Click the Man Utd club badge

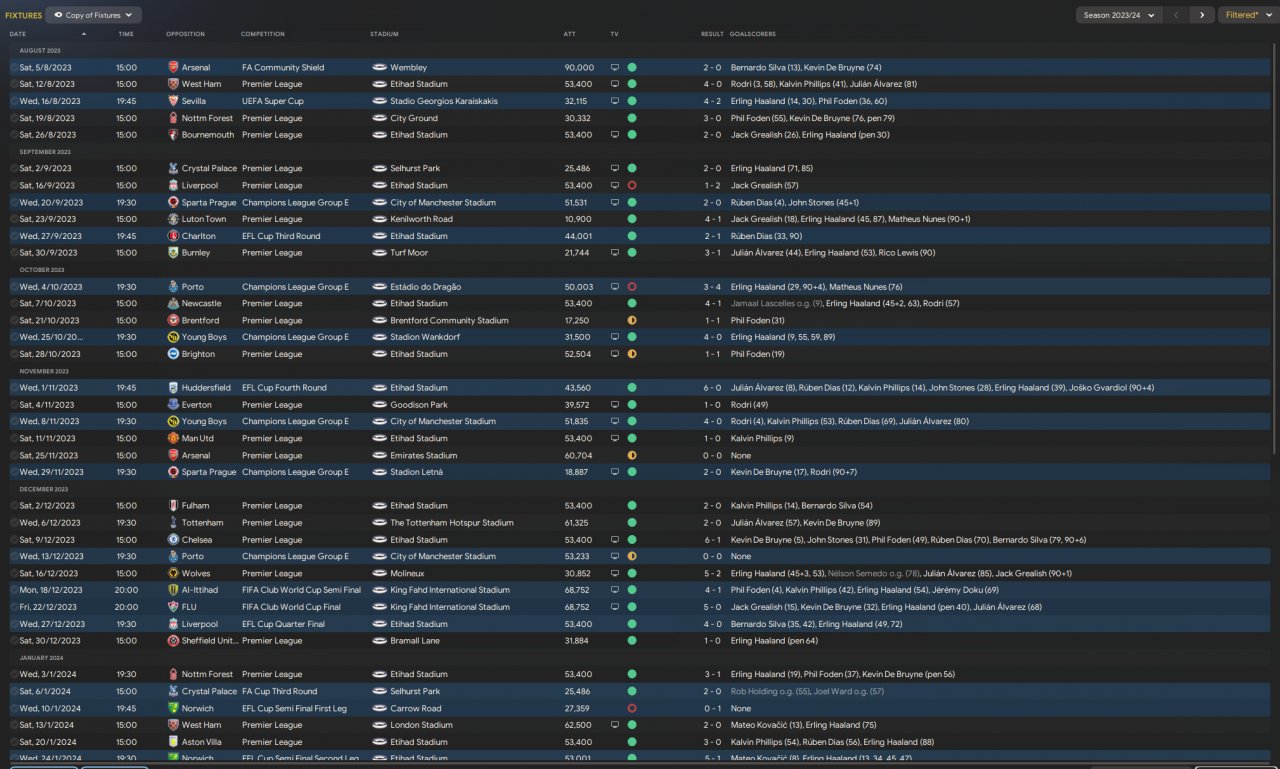pos(173,438)
